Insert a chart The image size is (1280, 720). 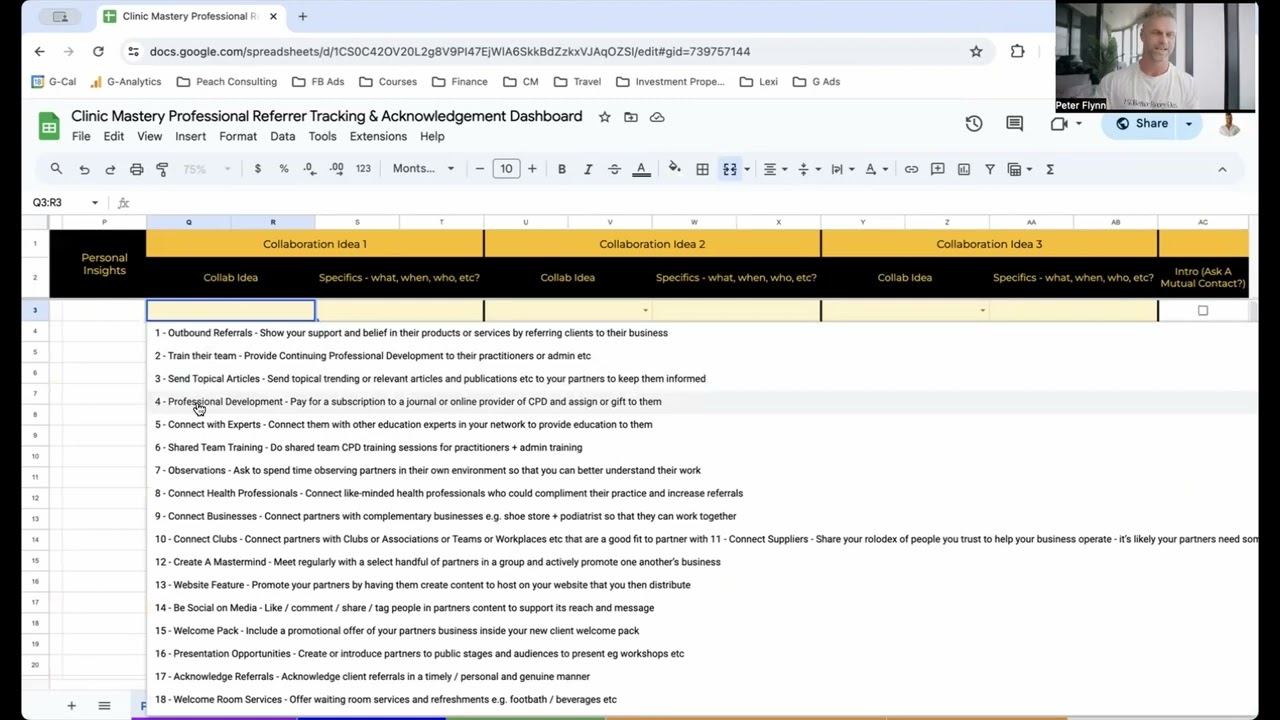(x=964, y=169)
